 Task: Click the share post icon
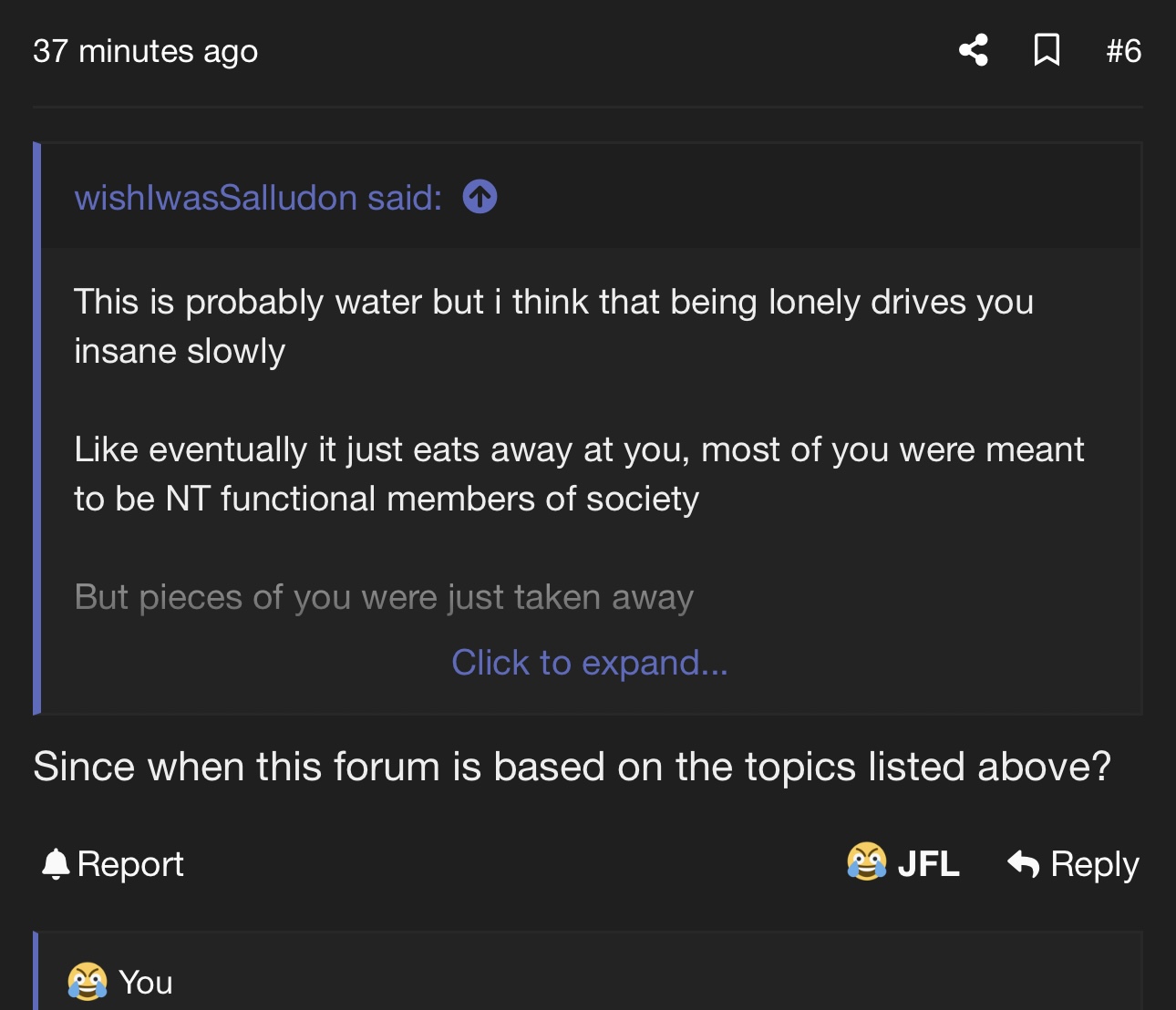pos(974,50)
